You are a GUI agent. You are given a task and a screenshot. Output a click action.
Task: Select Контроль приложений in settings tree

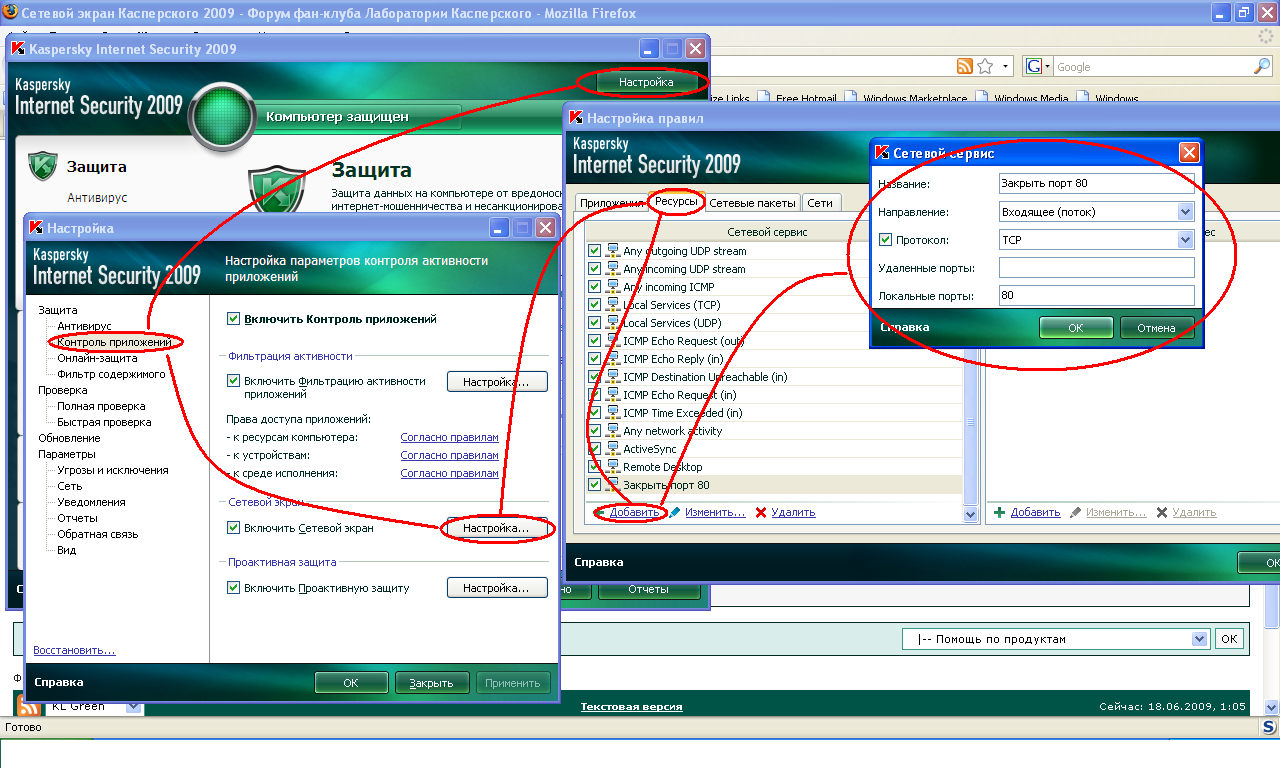(114, 342)
